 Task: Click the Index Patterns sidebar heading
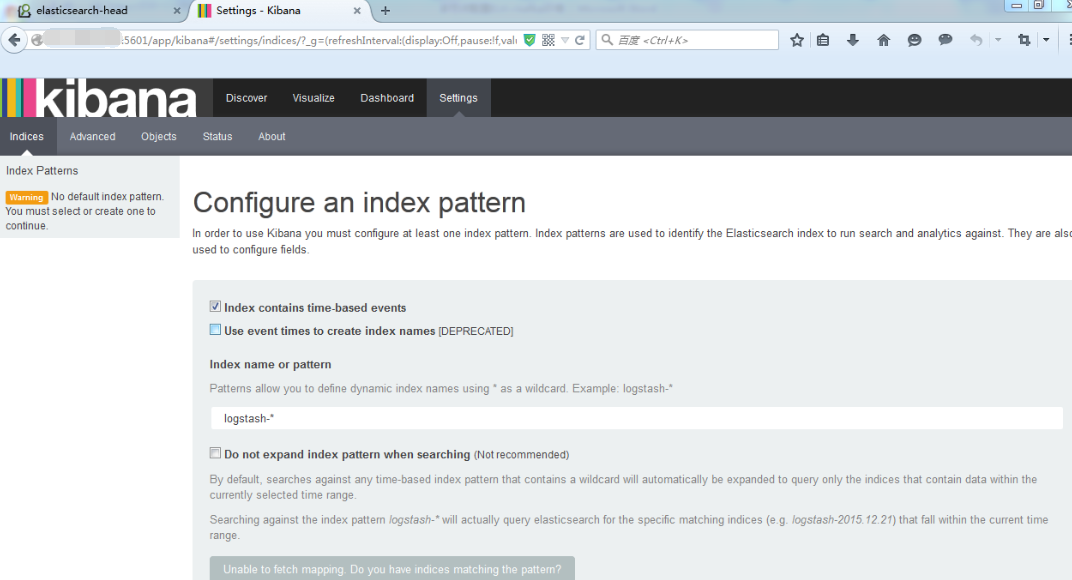pos(42,170)
